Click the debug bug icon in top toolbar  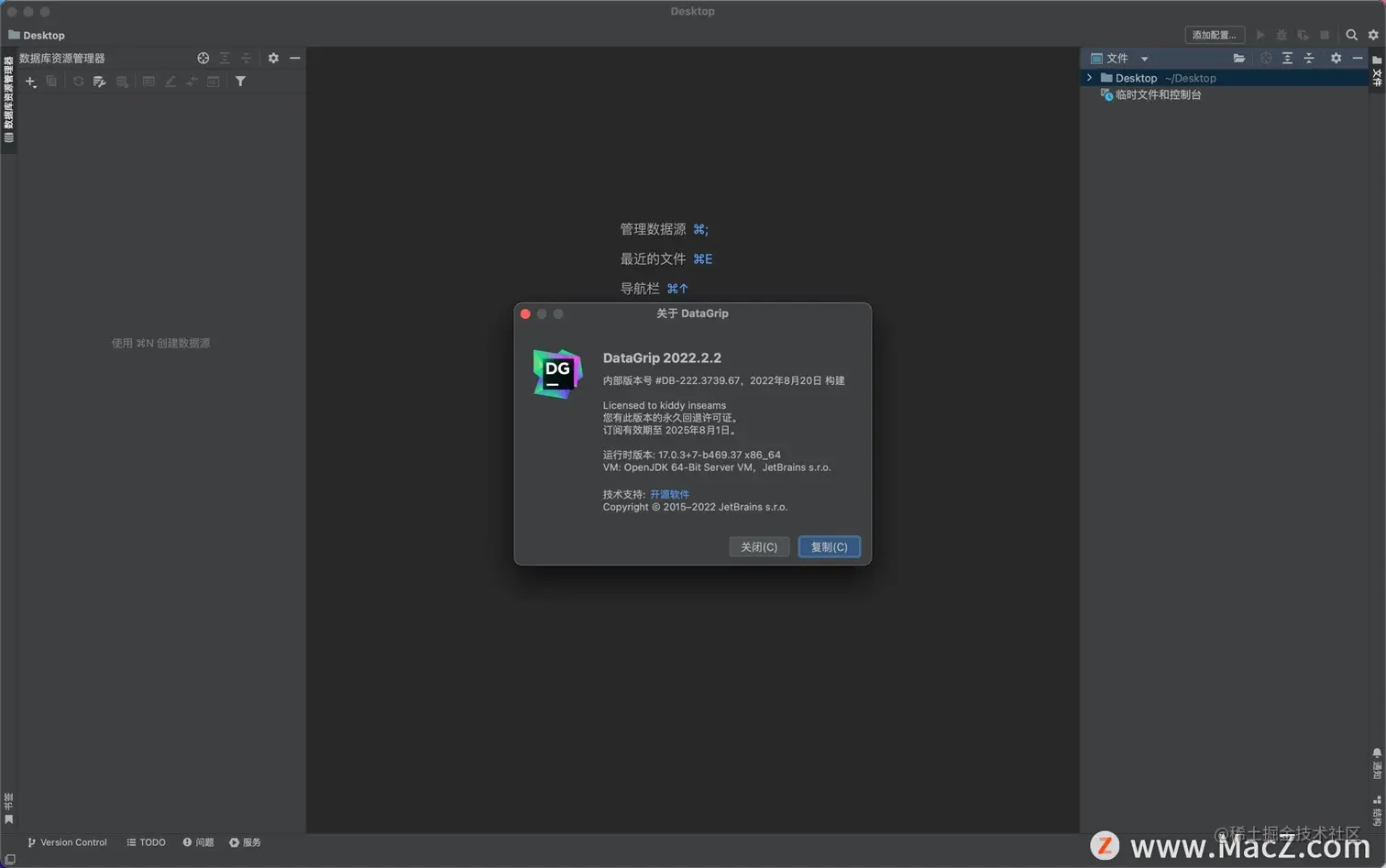(x=1281, y=35)
